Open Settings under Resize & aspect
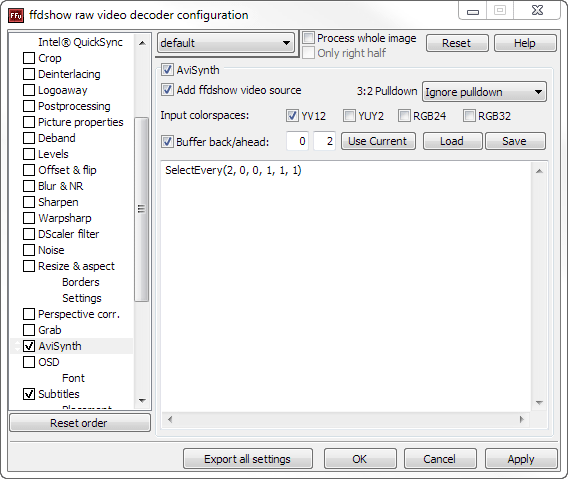 coord(82,298)
